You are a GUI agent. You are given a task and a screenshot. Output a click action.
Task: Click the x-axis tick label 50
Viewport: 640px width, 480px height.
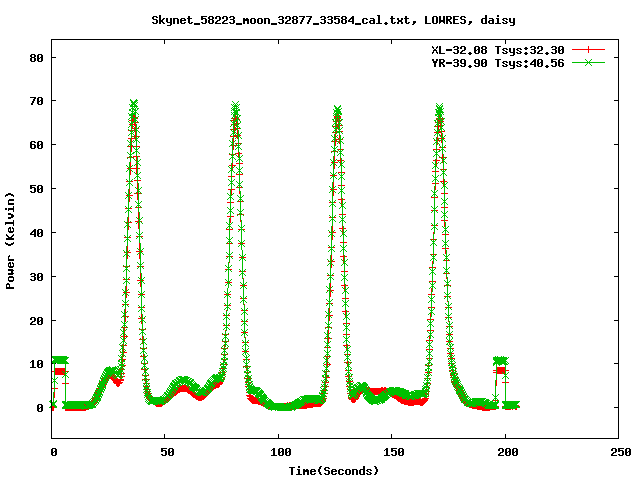[167, 452]
